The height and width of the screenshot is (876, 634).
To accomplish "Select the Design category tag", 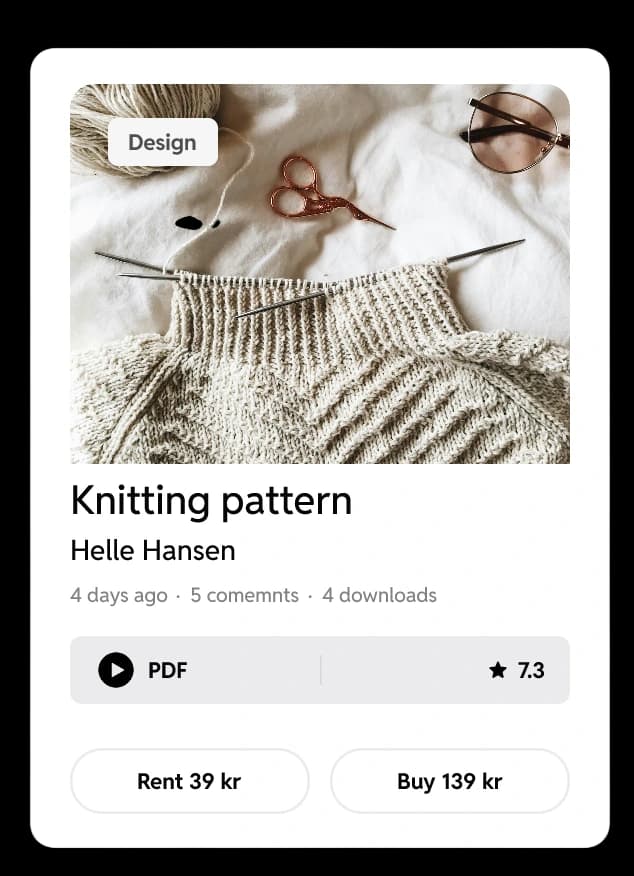I will [x=163, y=142].
